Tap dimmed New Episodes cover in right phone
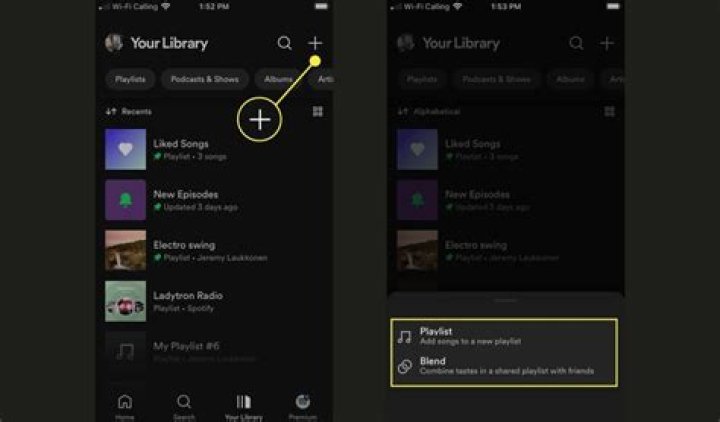This screenshot has width=720, height=422. click(x=417, y=200)
